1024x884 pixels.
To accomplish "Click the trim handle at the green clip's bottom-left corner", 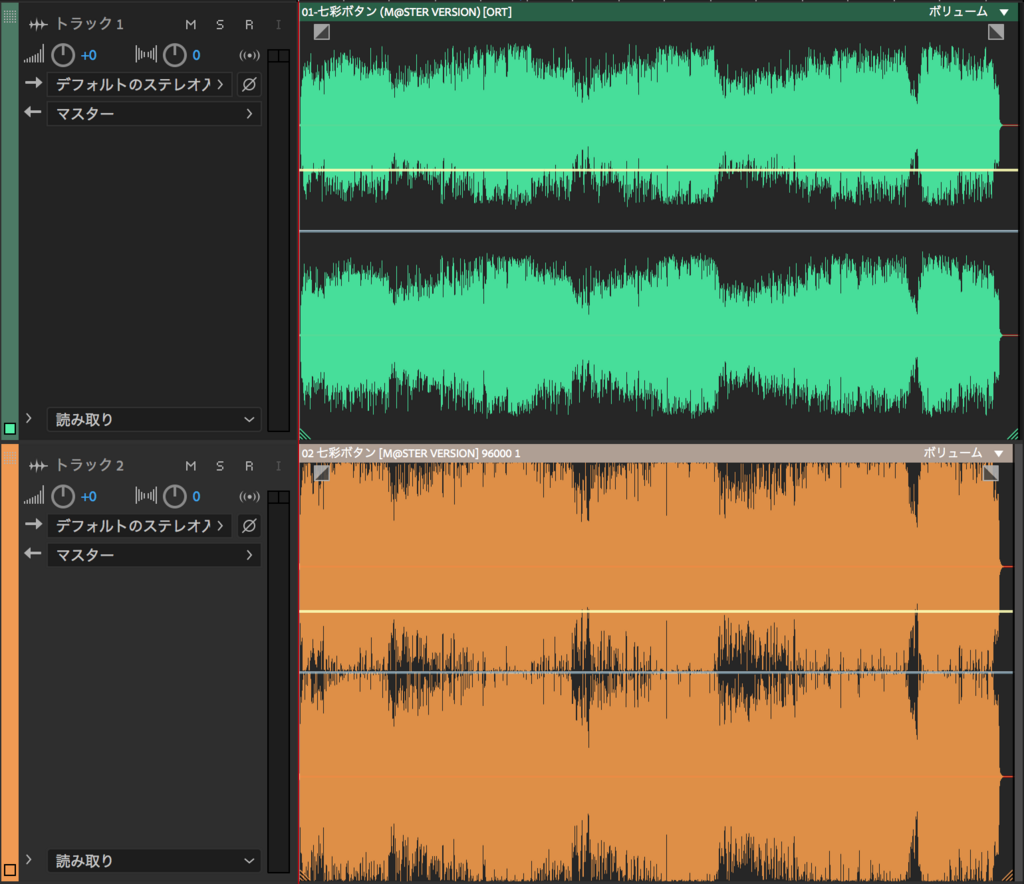I will pos(305,434).
